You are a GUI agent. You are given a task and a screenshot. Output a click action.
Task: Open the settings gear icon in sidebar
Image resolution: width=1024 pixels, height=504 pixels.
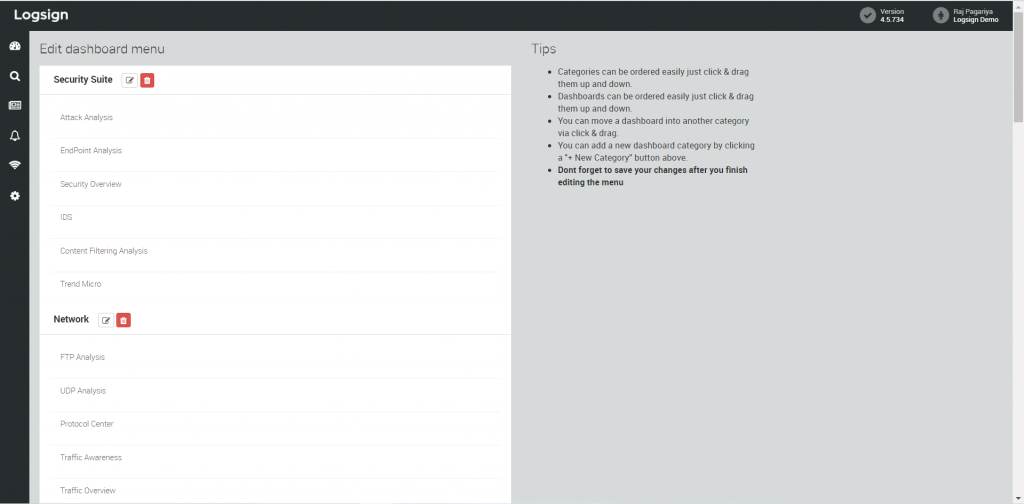pyautogui.click(x=14, y=195)
